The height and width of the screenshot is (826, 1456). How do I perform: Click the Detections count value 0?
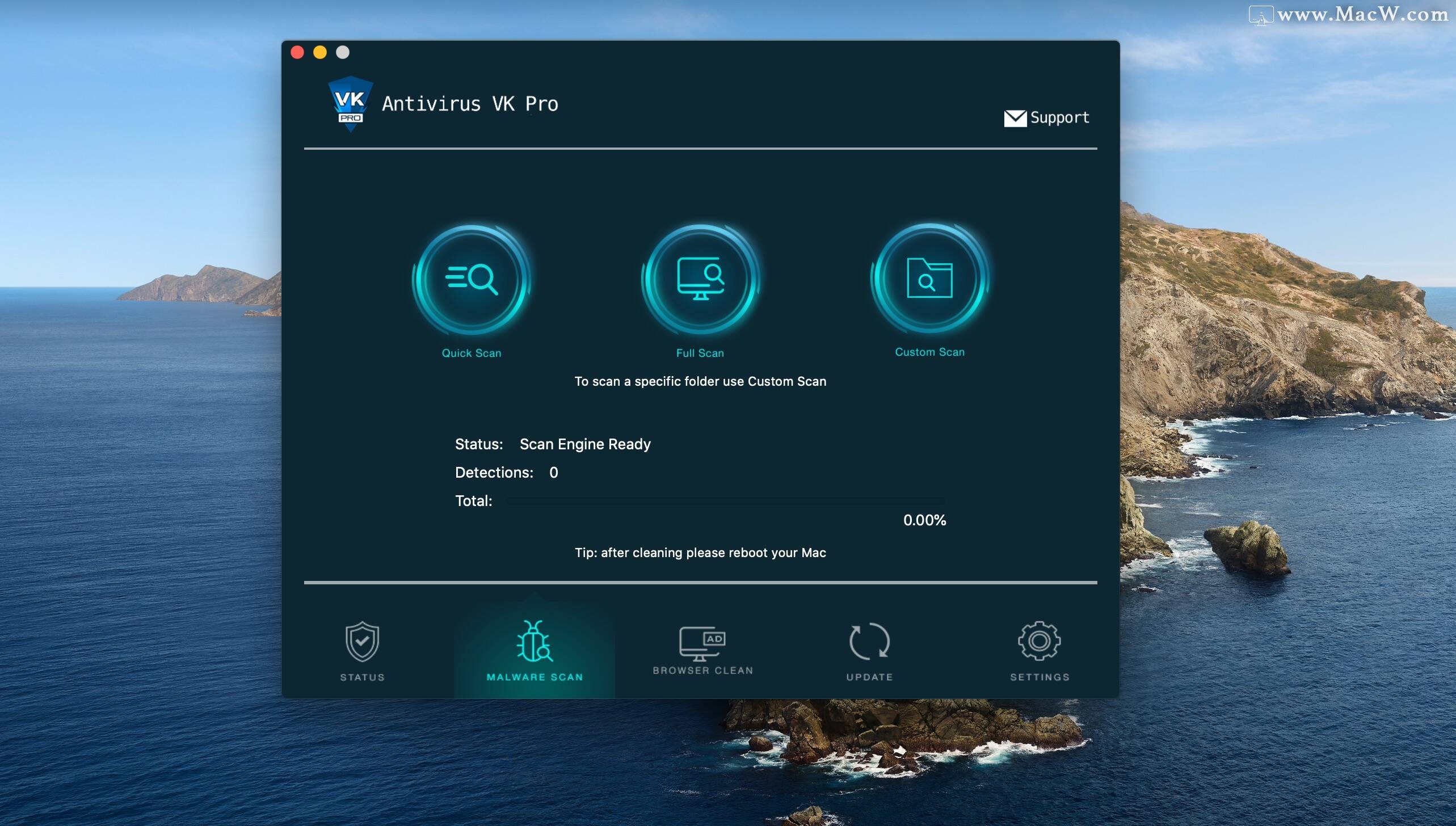pos(554,473)
